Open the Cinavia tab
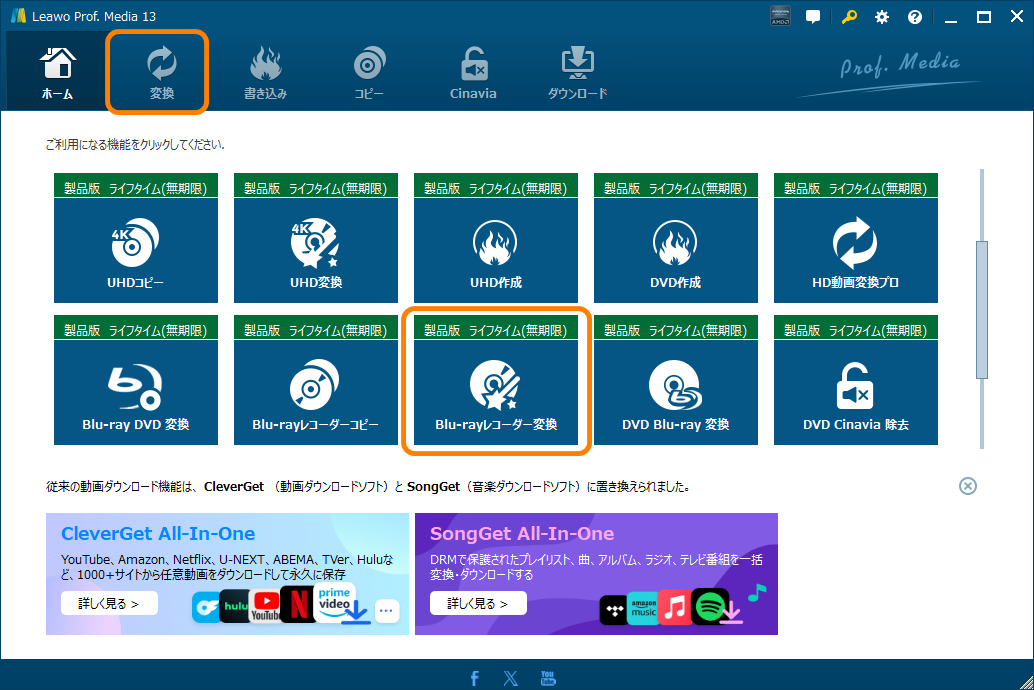Viewport: 1034px width, 690px height. coord(473,73)
